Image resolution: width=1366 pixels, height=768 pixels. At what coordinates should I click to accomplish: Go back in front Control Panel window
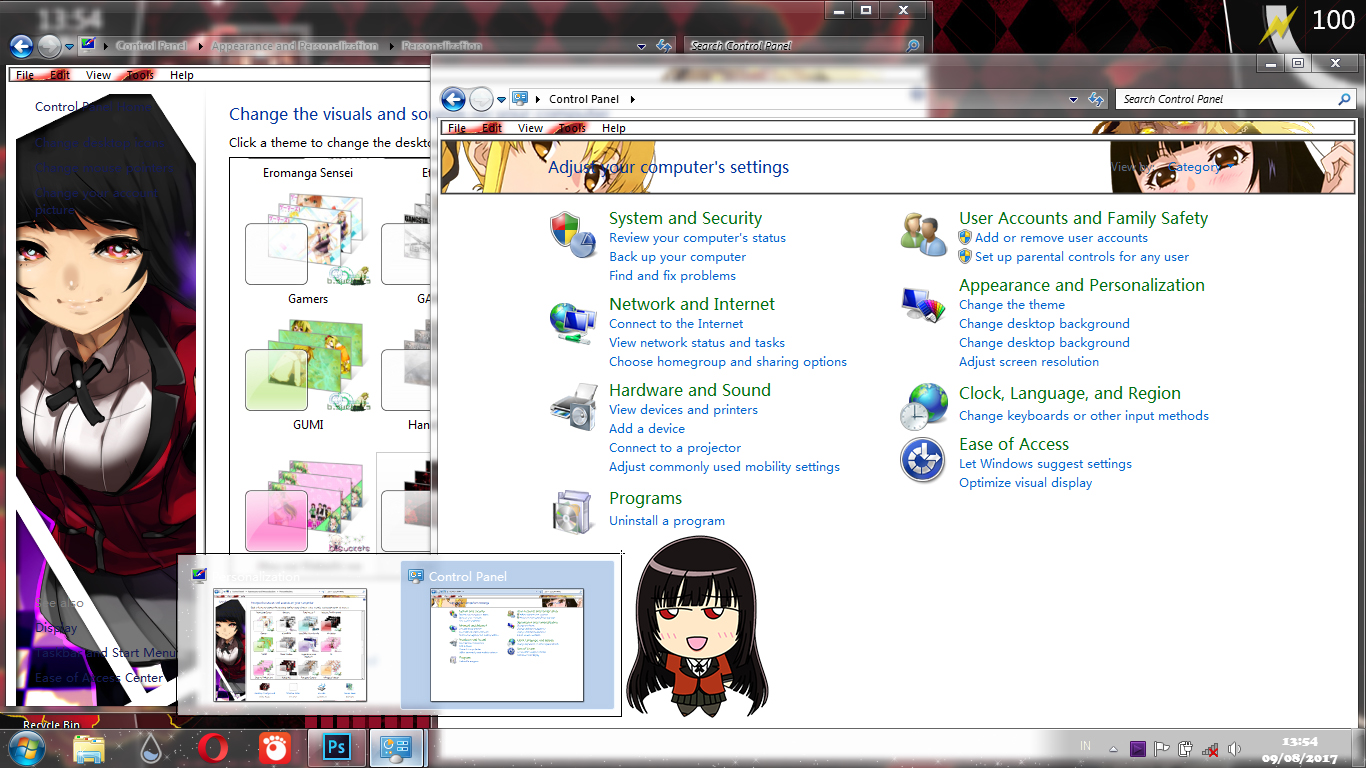coord(453,99)
